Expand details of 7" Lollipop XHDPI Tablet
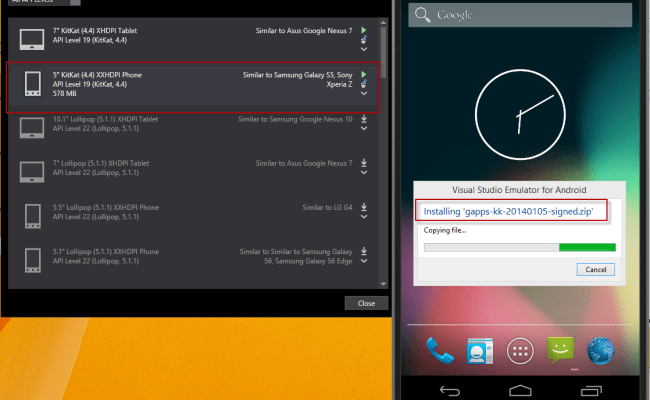This screenshot has height=400, width=650. [364, 172]
